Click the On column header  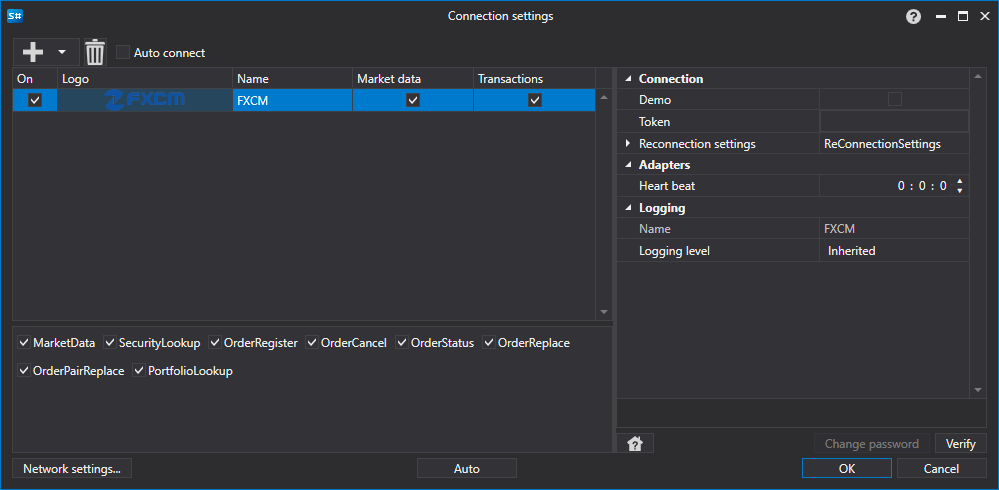coord(35,79)
